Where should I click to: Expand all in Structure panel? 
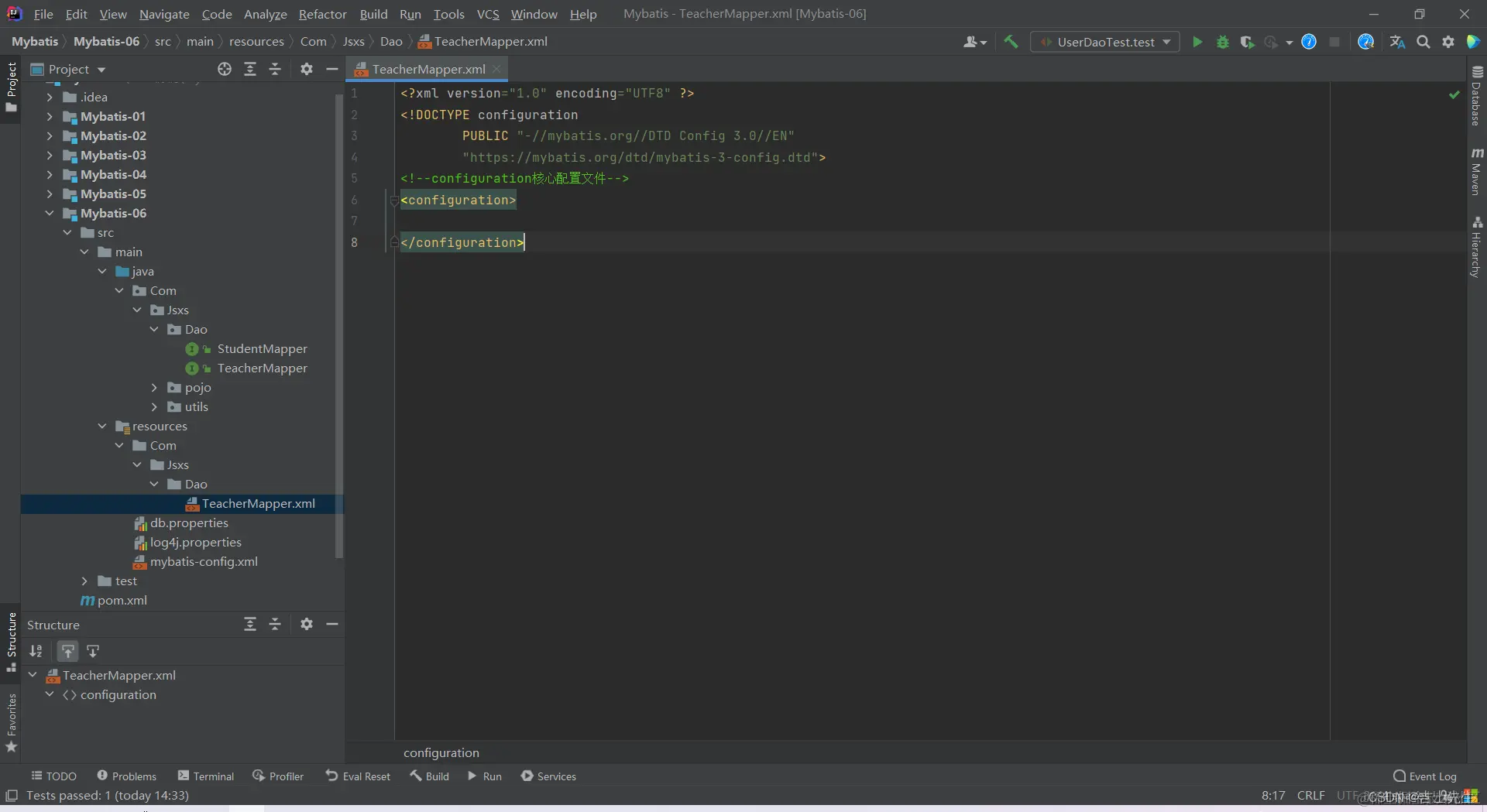[x=250, y=624]
